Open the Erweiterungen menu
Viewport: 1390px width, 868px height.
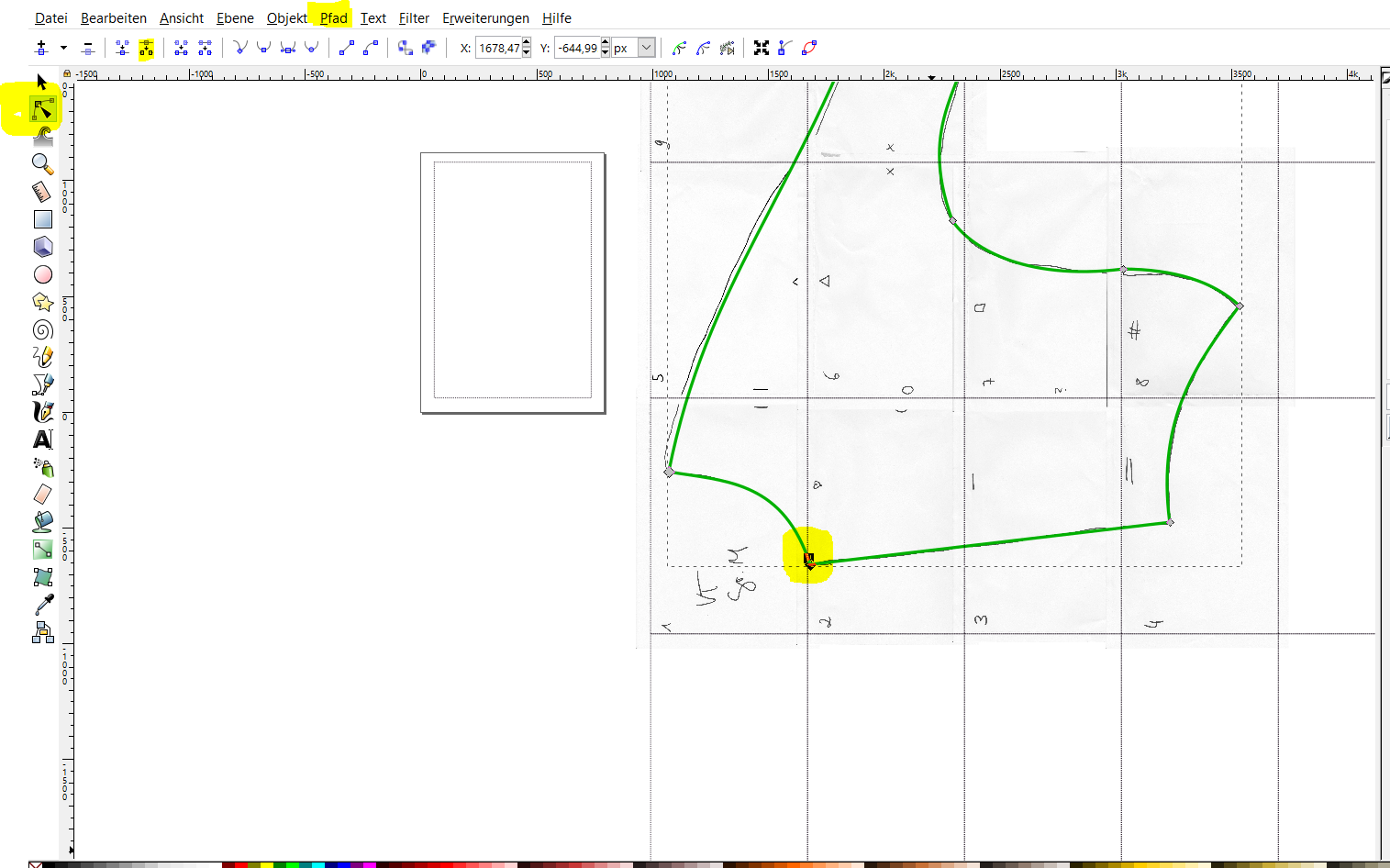coord(485,18)
